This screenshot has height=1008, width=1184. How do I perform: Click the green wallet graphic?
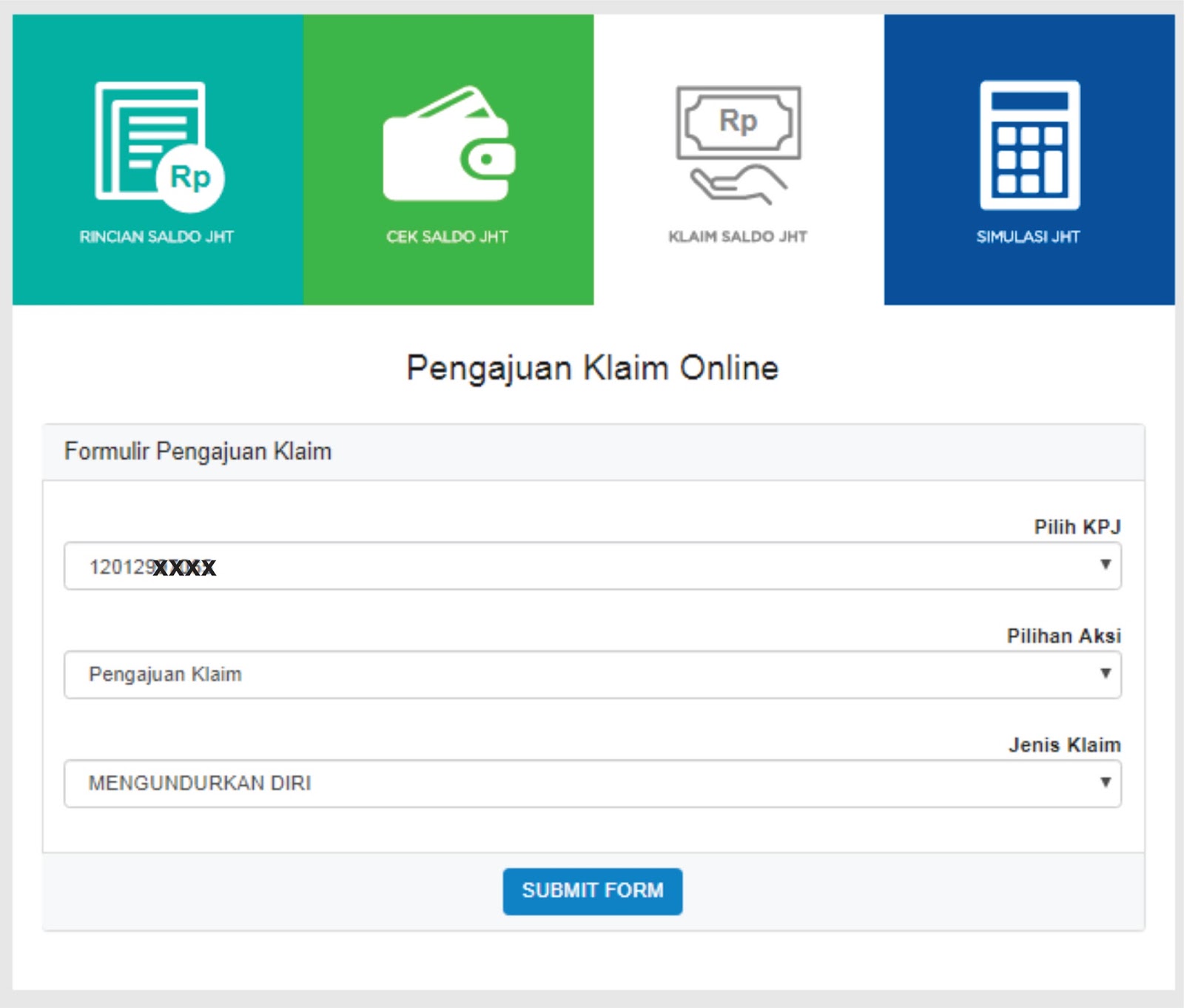coord(448,144)
